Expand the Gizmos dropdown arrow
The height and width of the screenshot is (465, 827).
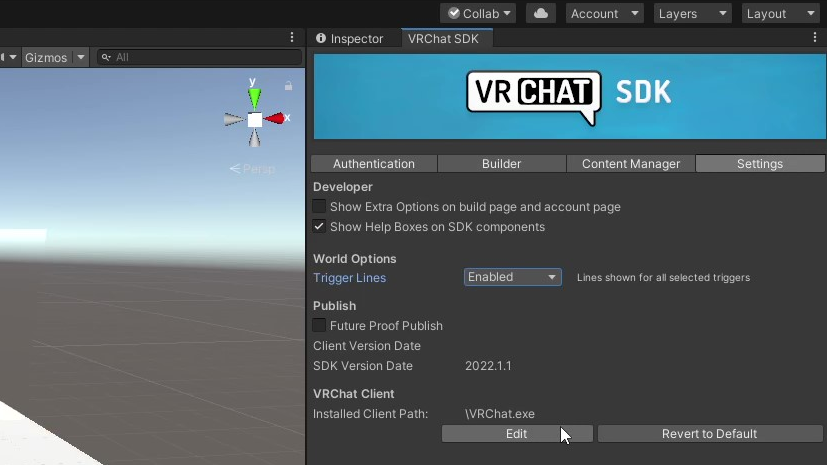[x=81, y=57]
